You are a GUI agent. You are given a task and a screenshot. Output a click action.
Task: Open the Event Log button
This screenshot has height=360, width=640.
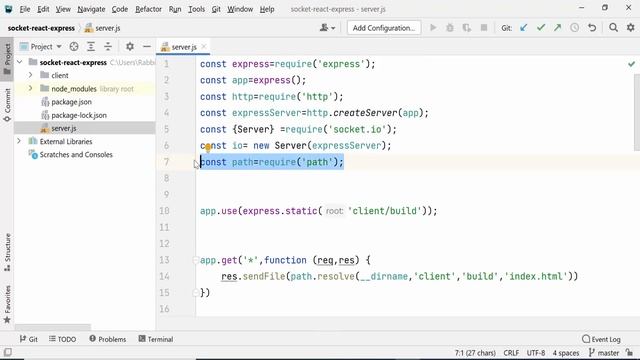click(x=602, y=339)
